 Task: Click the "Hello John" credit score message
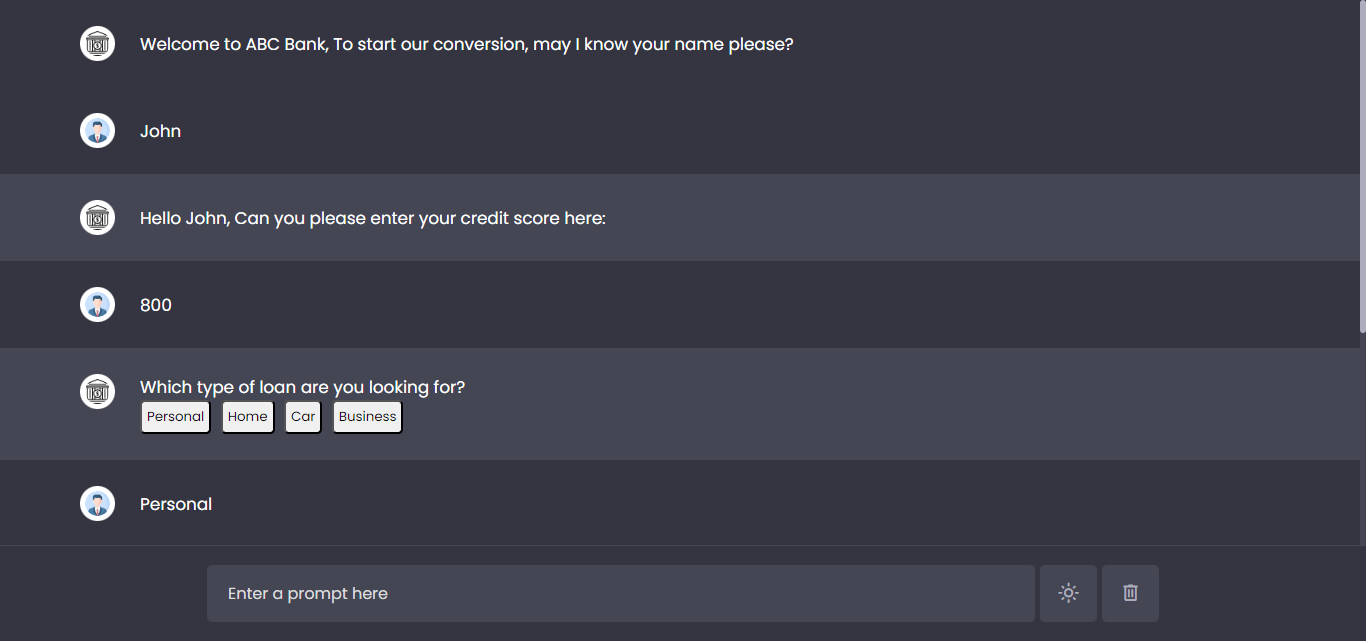(x=372, y=218)
